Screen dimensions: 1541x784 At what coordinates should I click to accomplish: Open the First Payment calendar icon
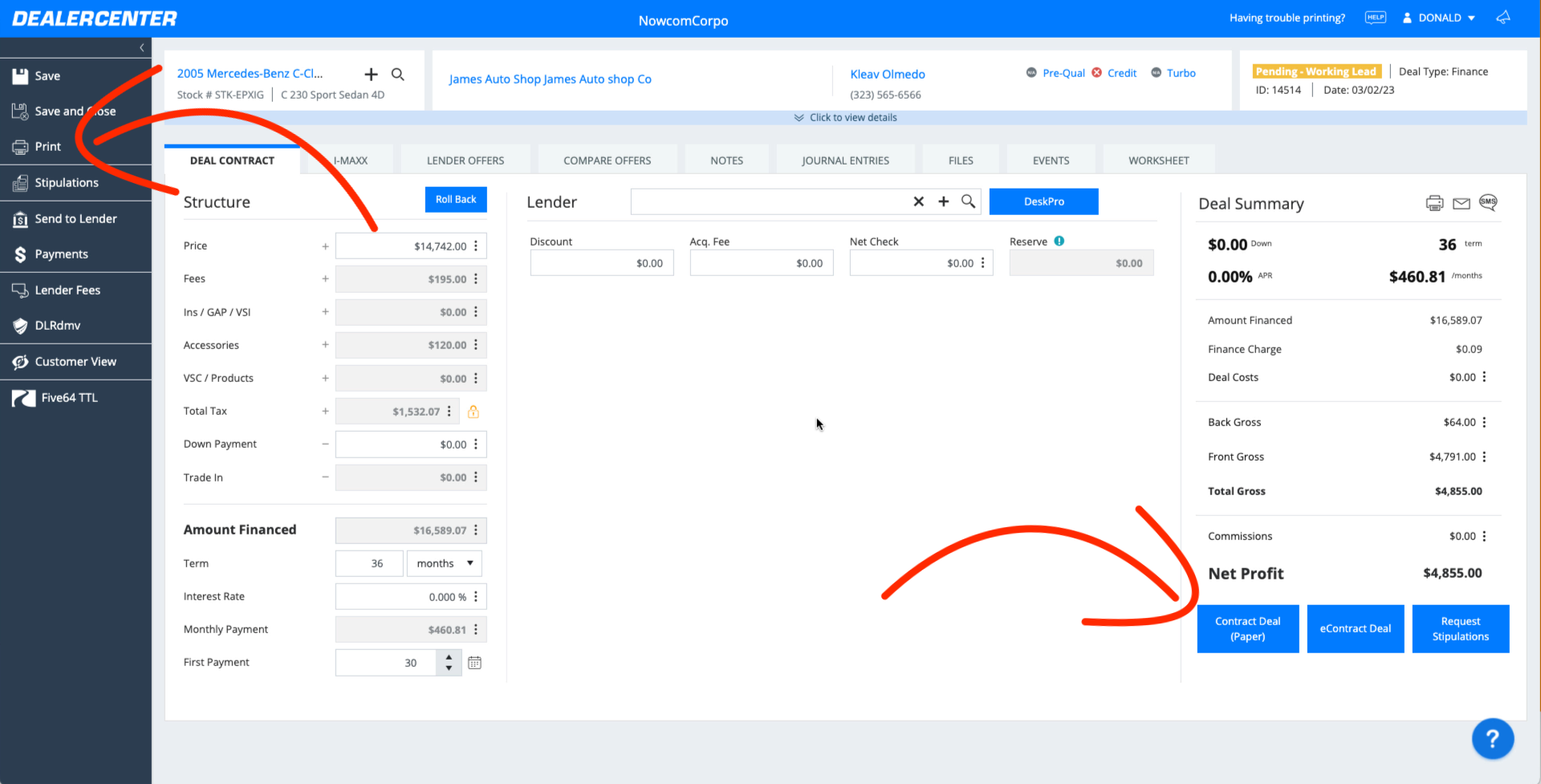(x=475, y=663)
